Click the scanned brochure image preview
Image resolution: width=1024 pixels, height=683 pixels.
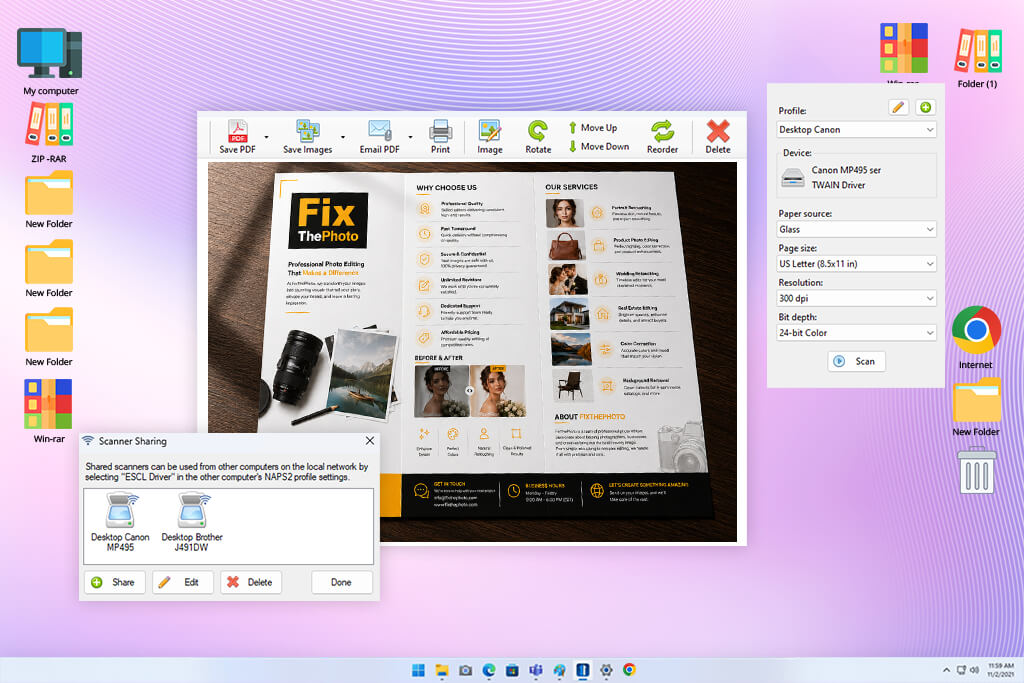472,352
